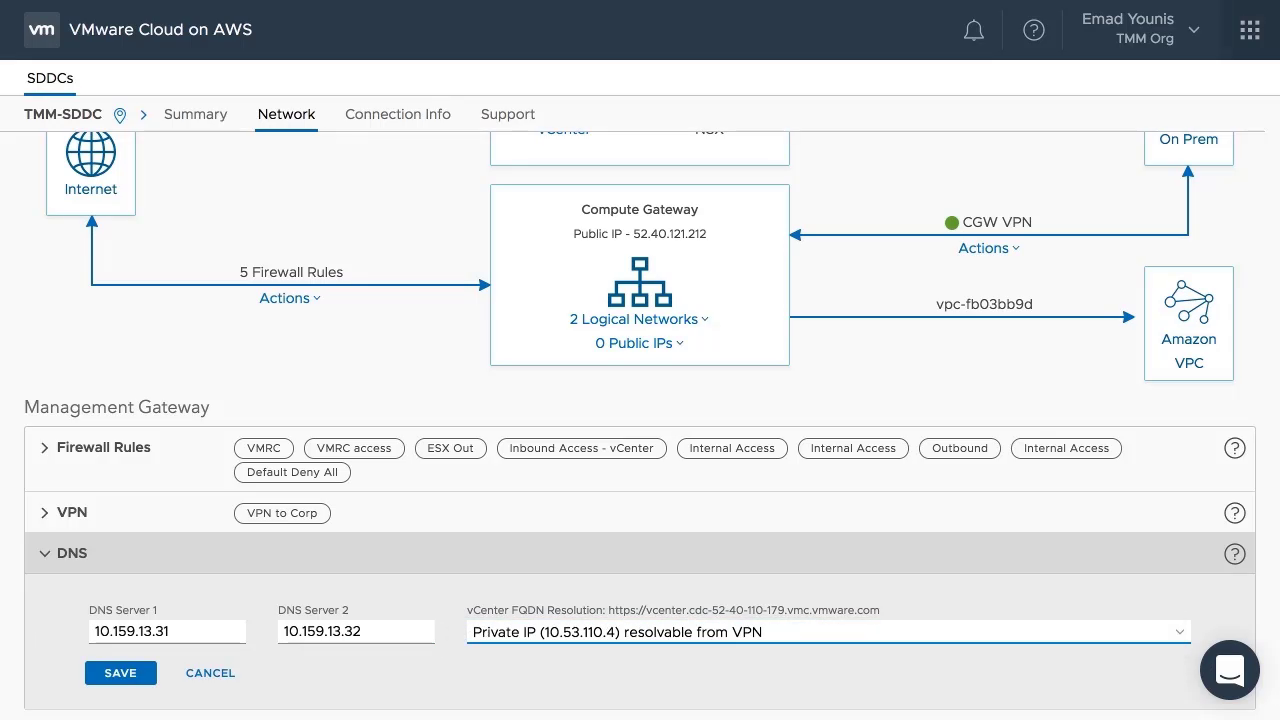
Task: Click the TMM-SDDC location pin icon
Action: (120, 115)
